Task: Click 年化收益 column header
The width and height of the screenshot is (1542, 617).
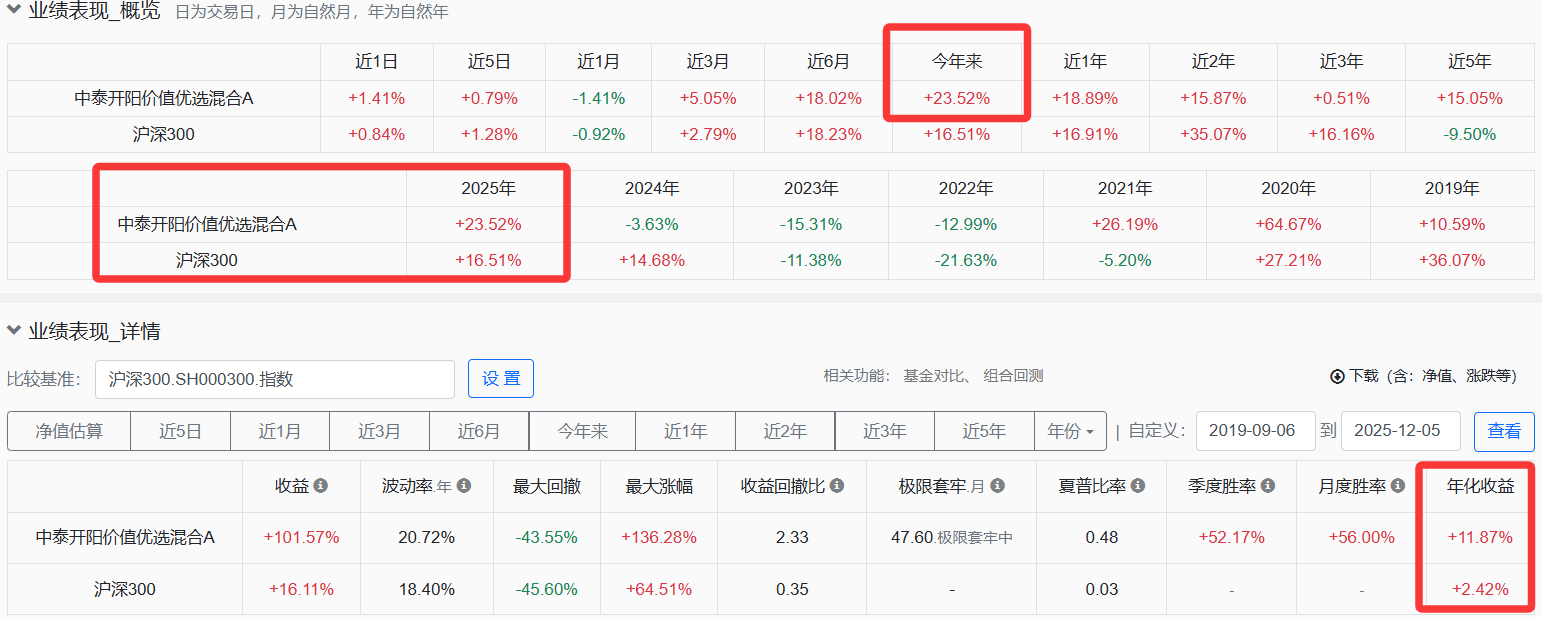Action: tap(1481, 487)
